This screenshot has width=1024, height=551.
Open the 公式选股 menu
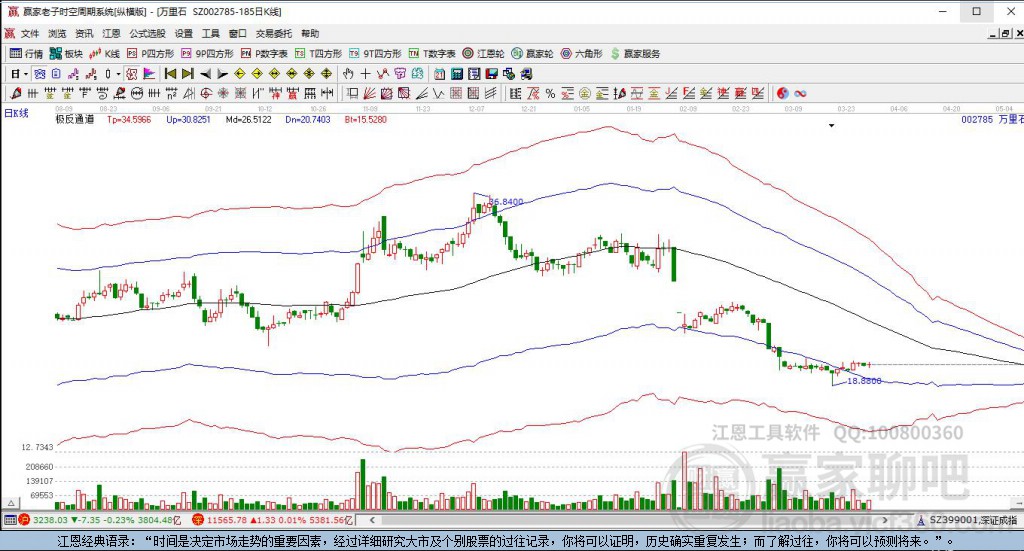(146, 33)
